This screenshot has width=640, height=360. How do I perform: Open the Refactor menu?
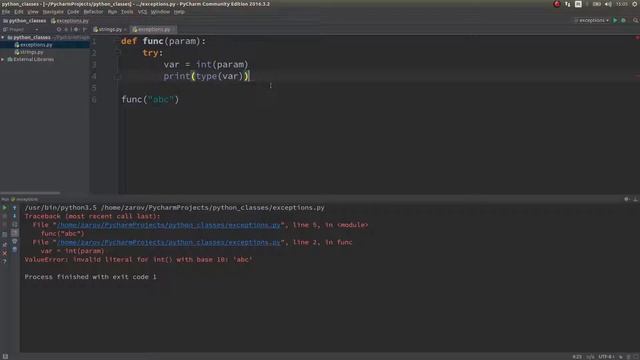click(x=93, y=12)
